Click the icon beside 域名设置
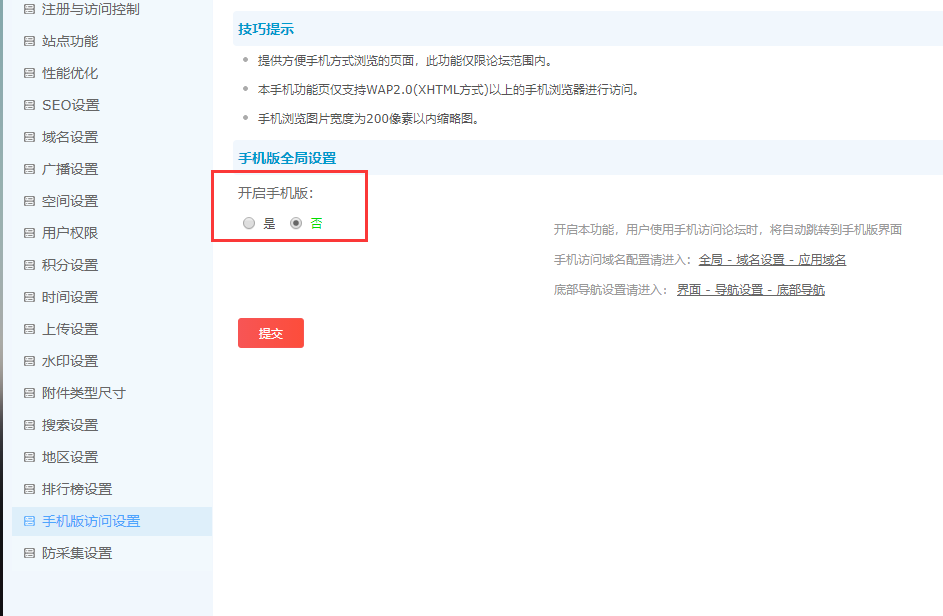Screen dimensions: 943x616 29,137
